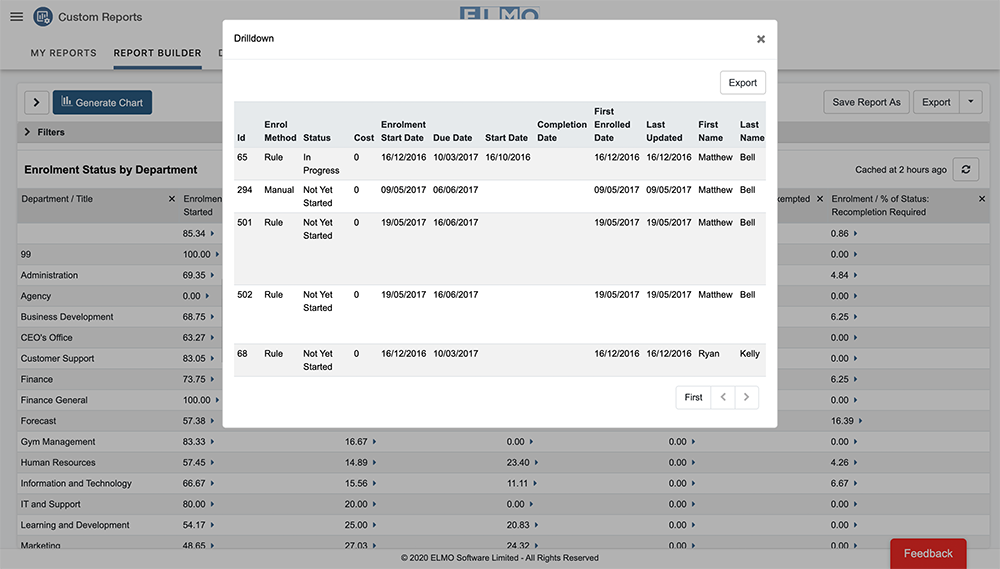The image size is (1000, 569).
Task: Click Customer Support department row
Action: 57,358
